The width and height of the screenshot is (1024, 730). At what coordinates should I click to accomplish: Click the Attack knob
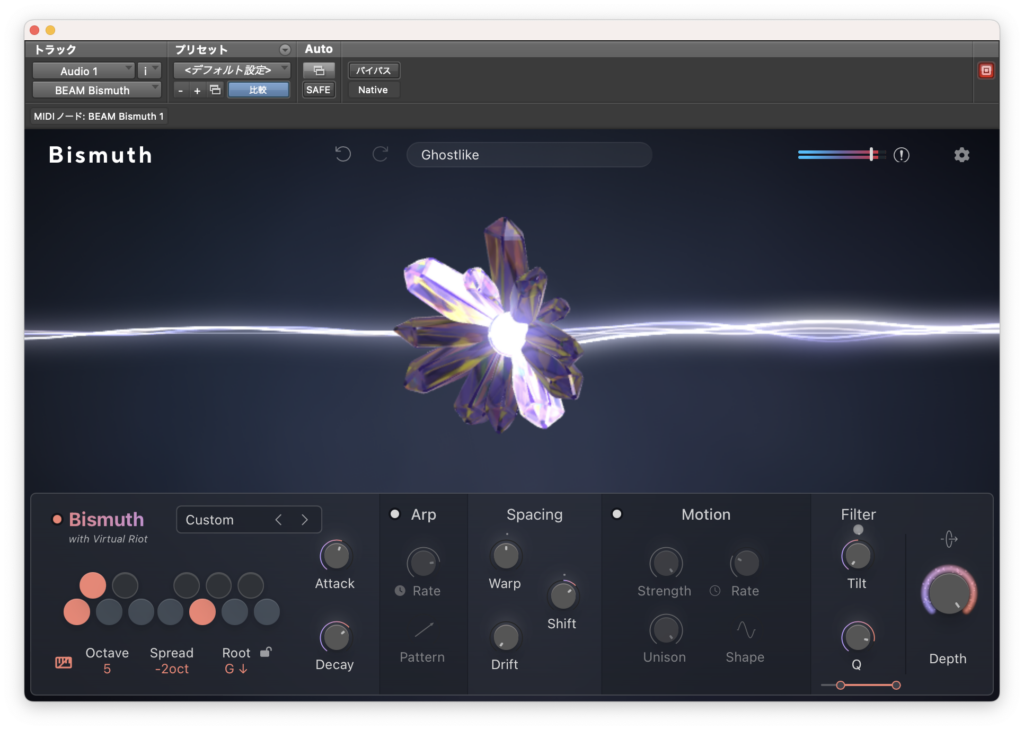tap(335, 556)
